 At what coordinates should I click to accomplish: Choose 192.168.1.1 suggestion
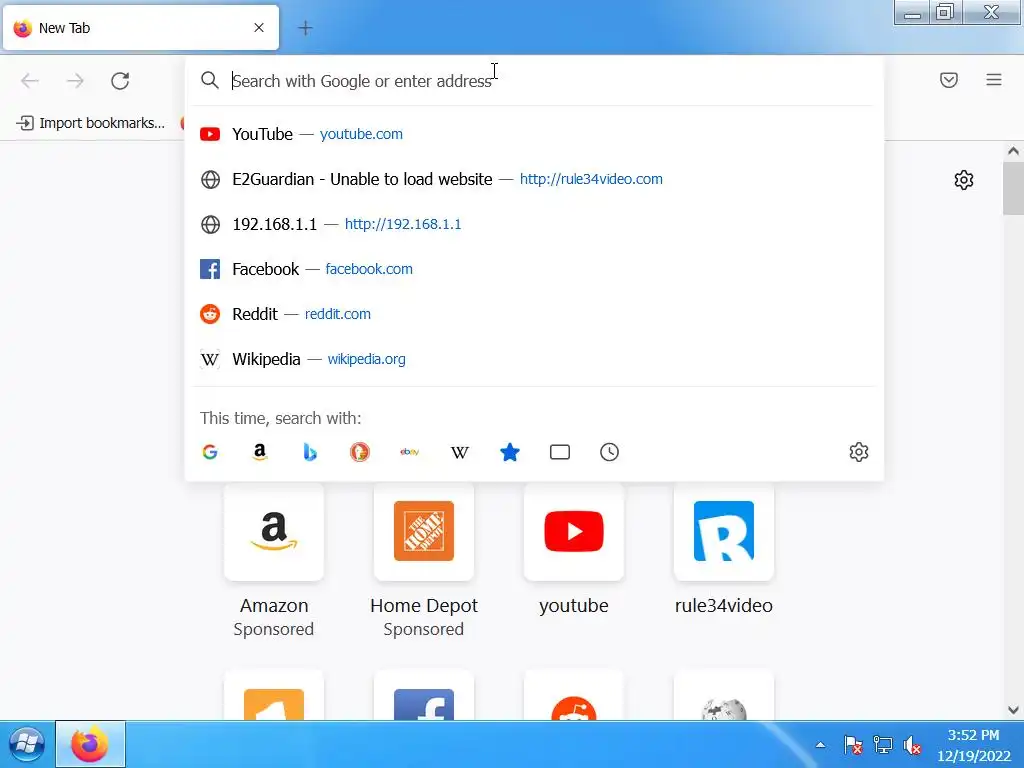[x=536, y=224]
